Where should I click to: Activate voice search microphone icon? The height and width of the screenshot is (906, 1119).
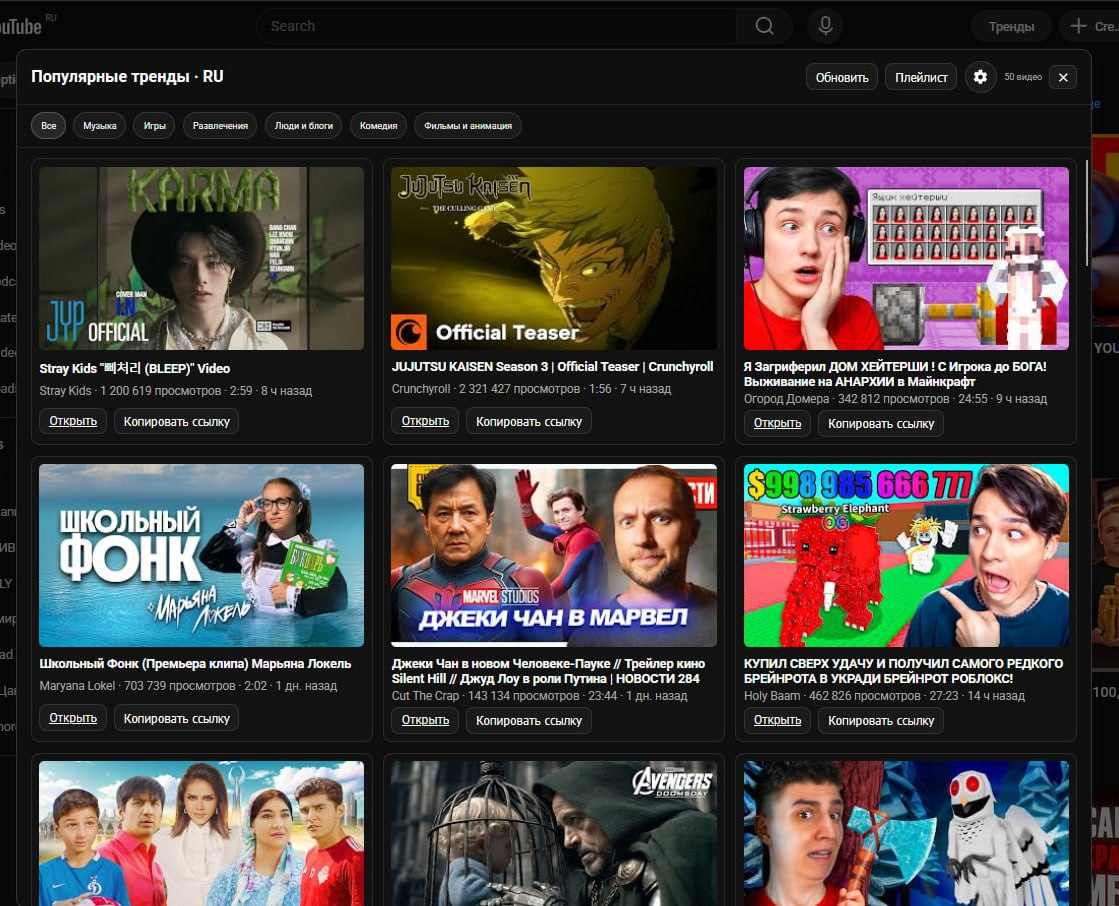825,26
